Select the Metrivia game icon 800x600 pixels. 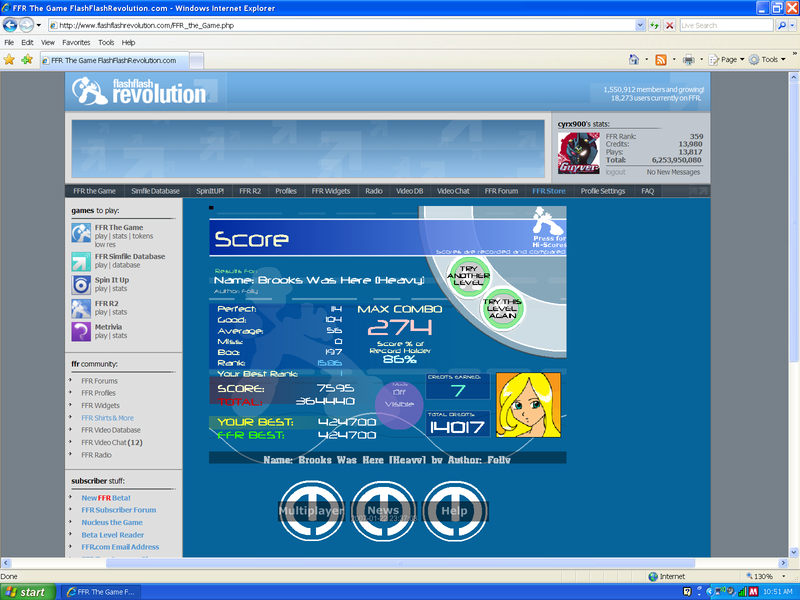81,332
